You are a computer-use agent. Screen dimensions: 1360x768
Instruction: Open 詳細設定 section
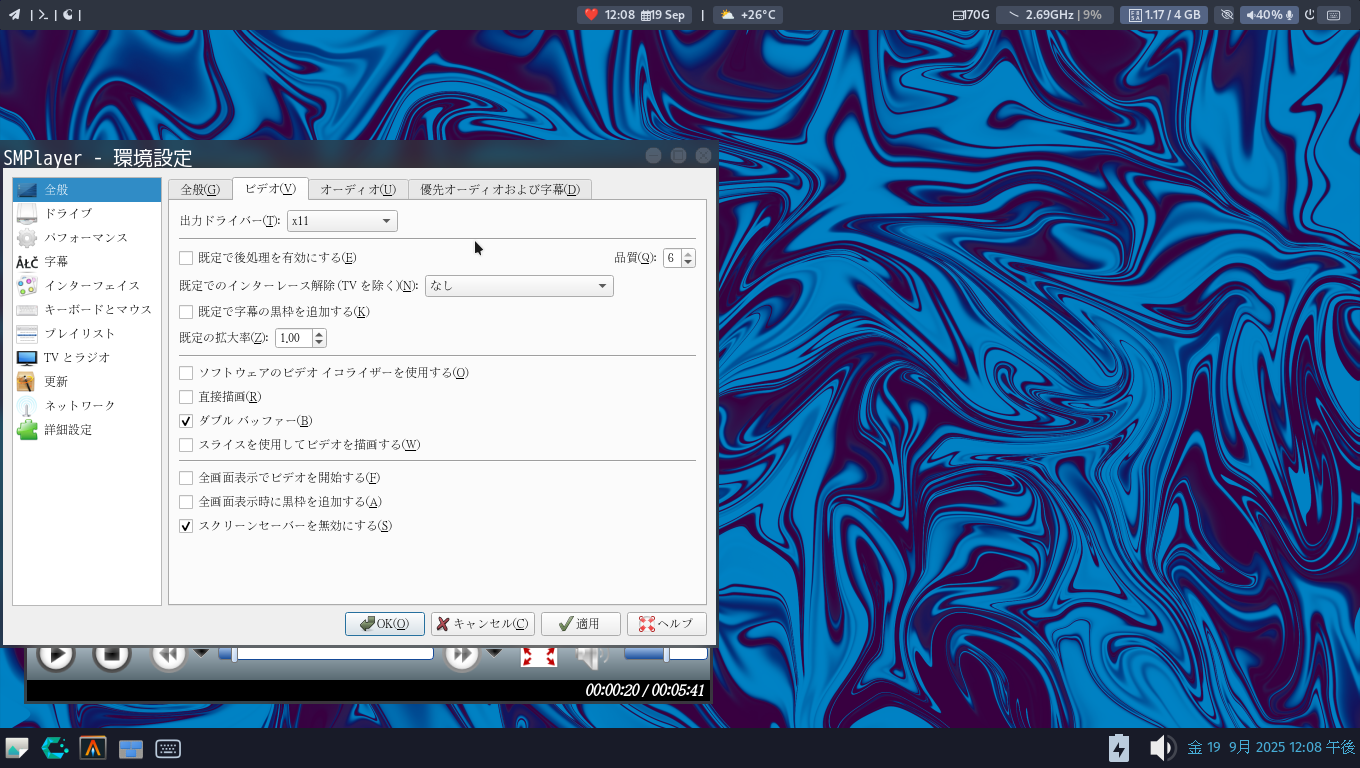pyautogui.click(x=87, y=429)
